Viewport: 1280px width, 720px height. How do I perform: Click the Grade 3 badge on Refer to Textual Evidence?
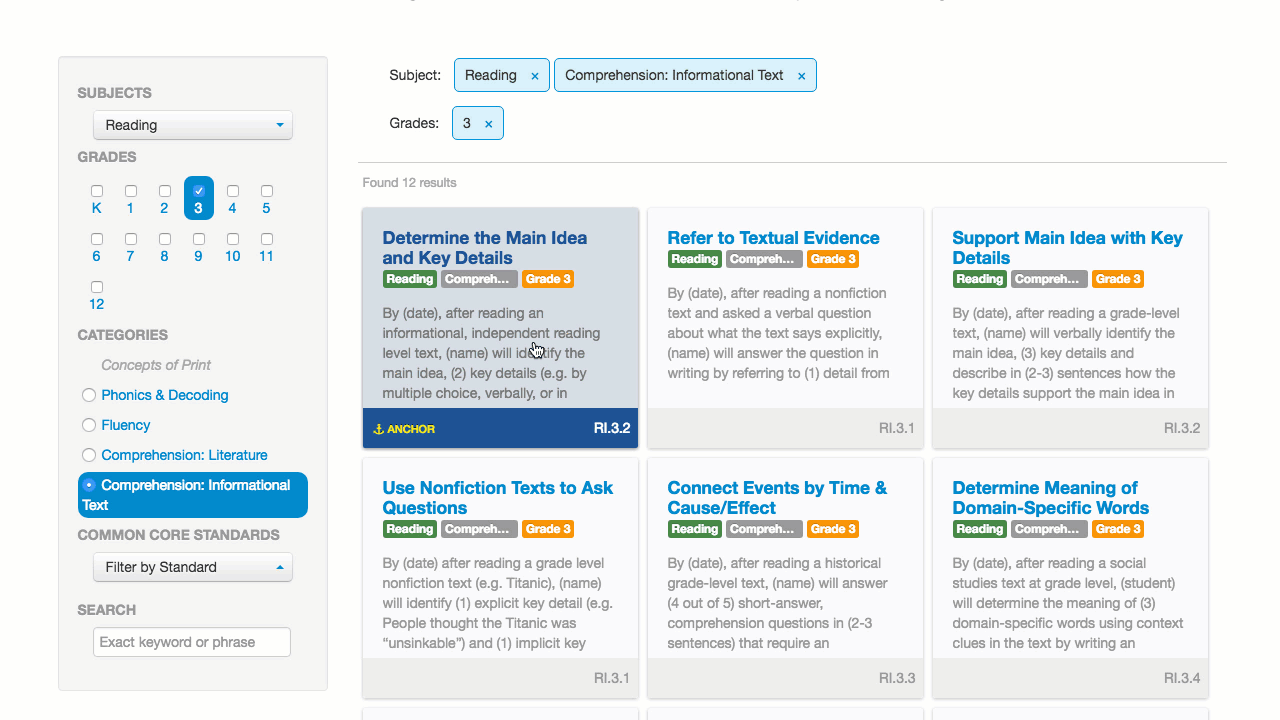click(833, 259)
